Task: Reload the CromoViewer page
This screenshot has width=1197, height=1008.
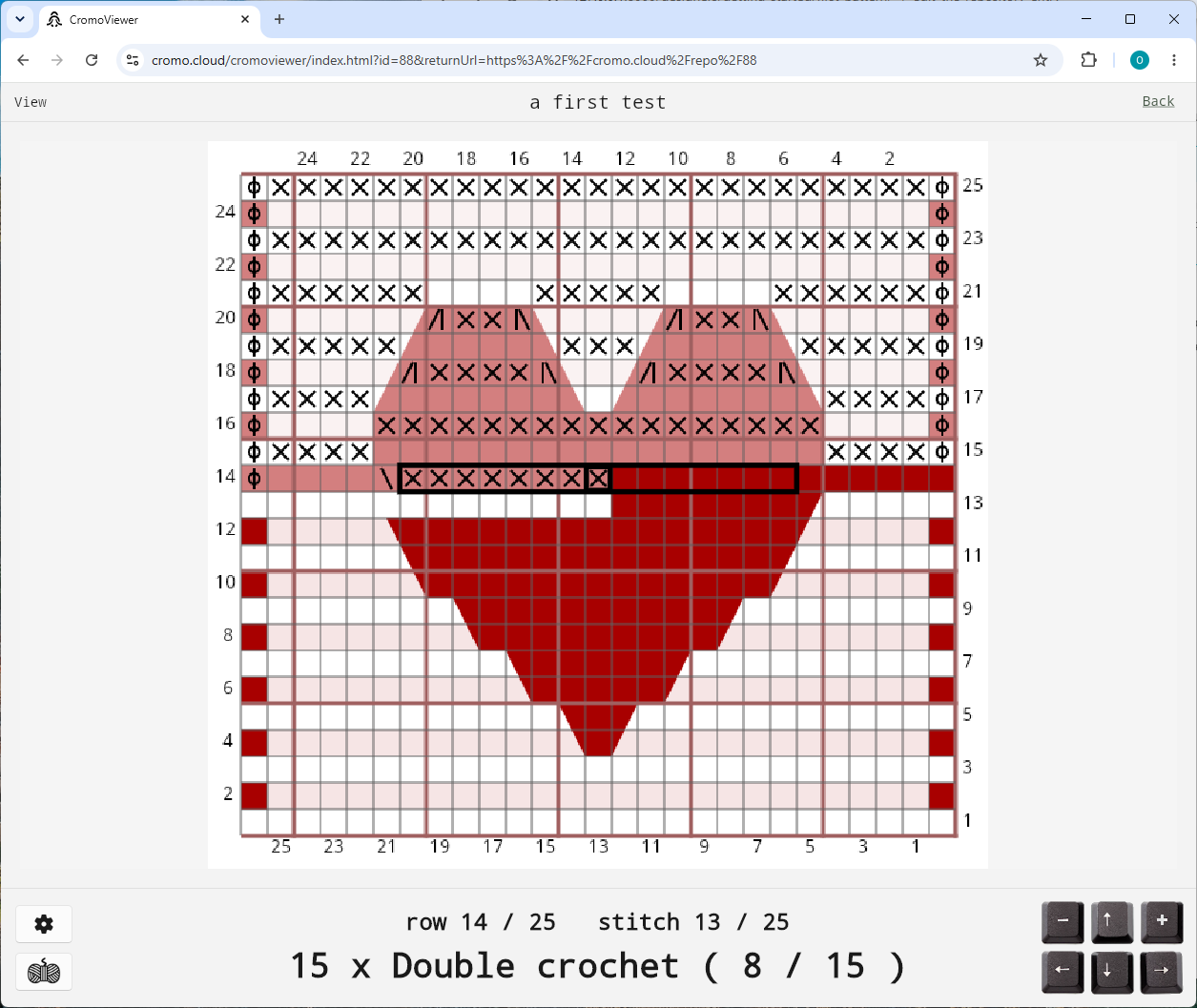Action: click(x=92, y=60)
